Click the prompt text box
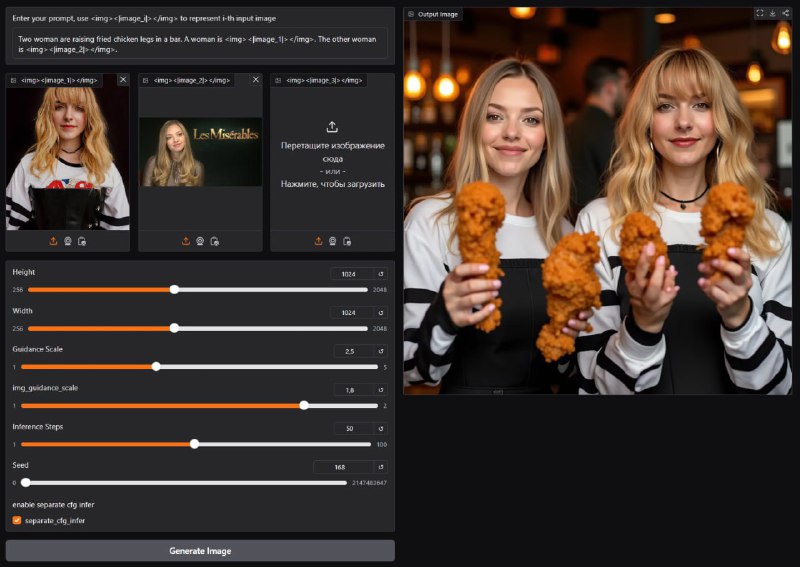The height and width of the screenshot is (567, 800). tap(200, 43)
